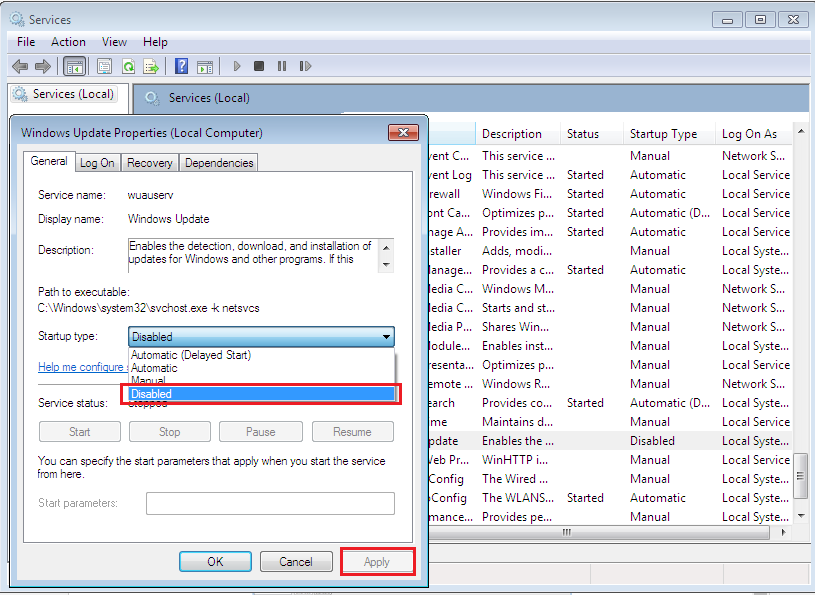Open the Help me configure link
The height and width of the screenshot is (595, 815).
coord(82,367)
